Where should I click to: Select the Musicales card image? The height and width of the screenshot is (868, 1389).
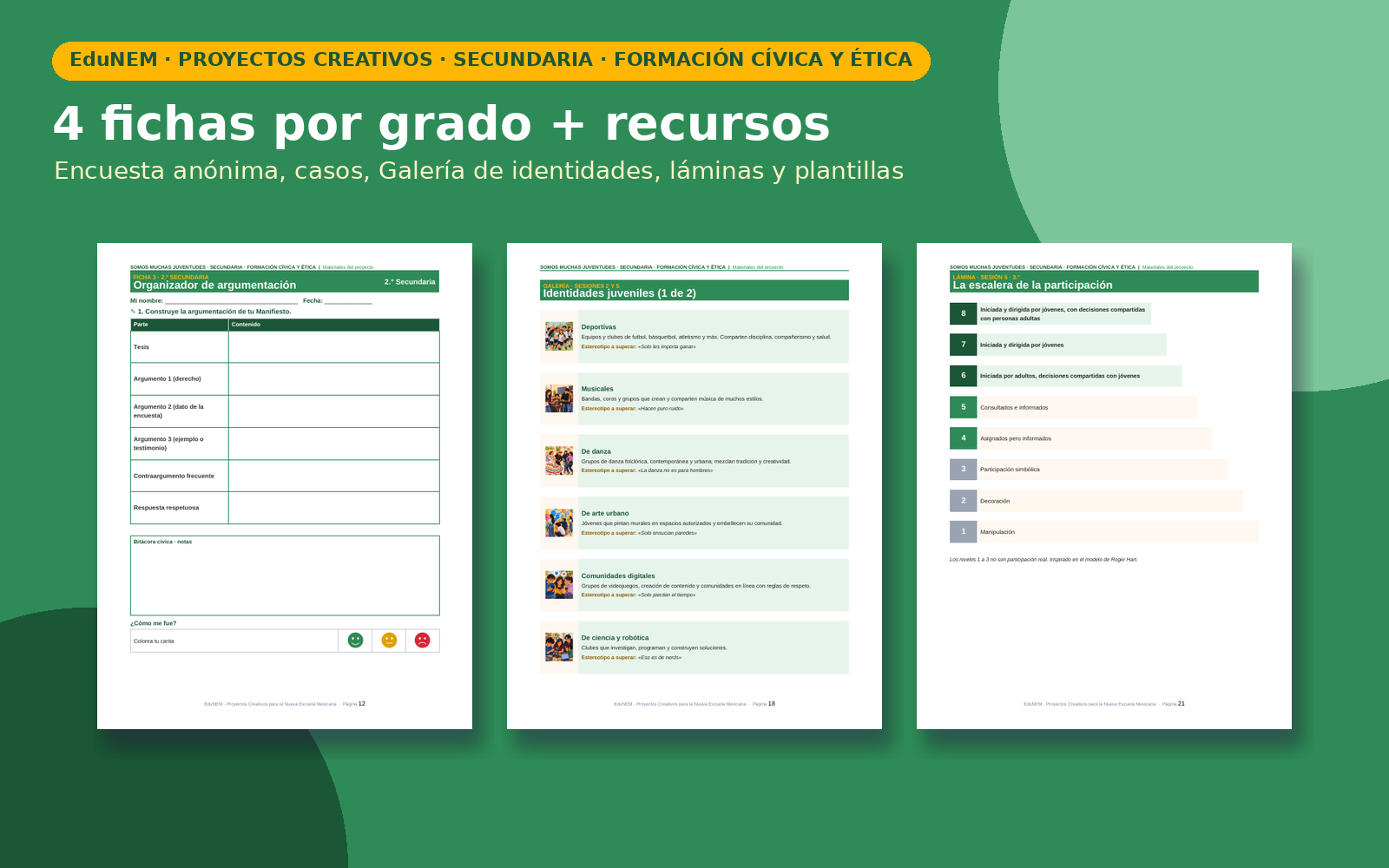click(559, 398)
